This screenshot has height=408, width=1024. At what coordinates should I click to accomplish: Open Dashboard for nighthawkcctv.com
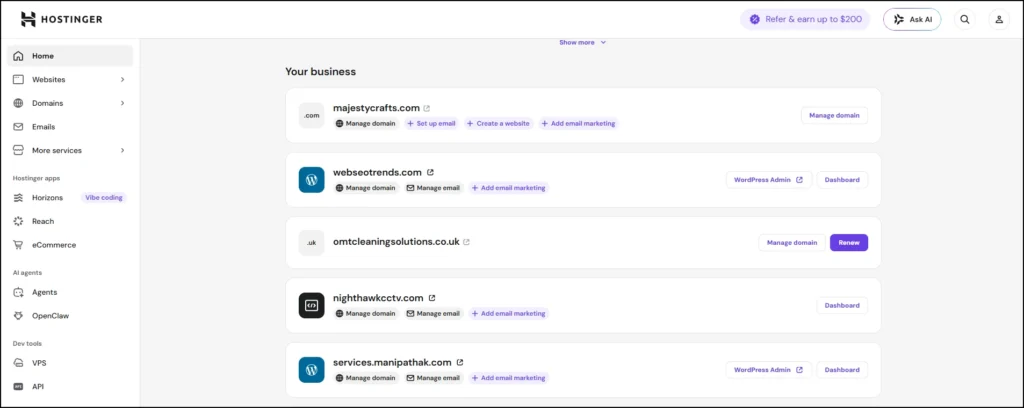(x=842, y=305)
